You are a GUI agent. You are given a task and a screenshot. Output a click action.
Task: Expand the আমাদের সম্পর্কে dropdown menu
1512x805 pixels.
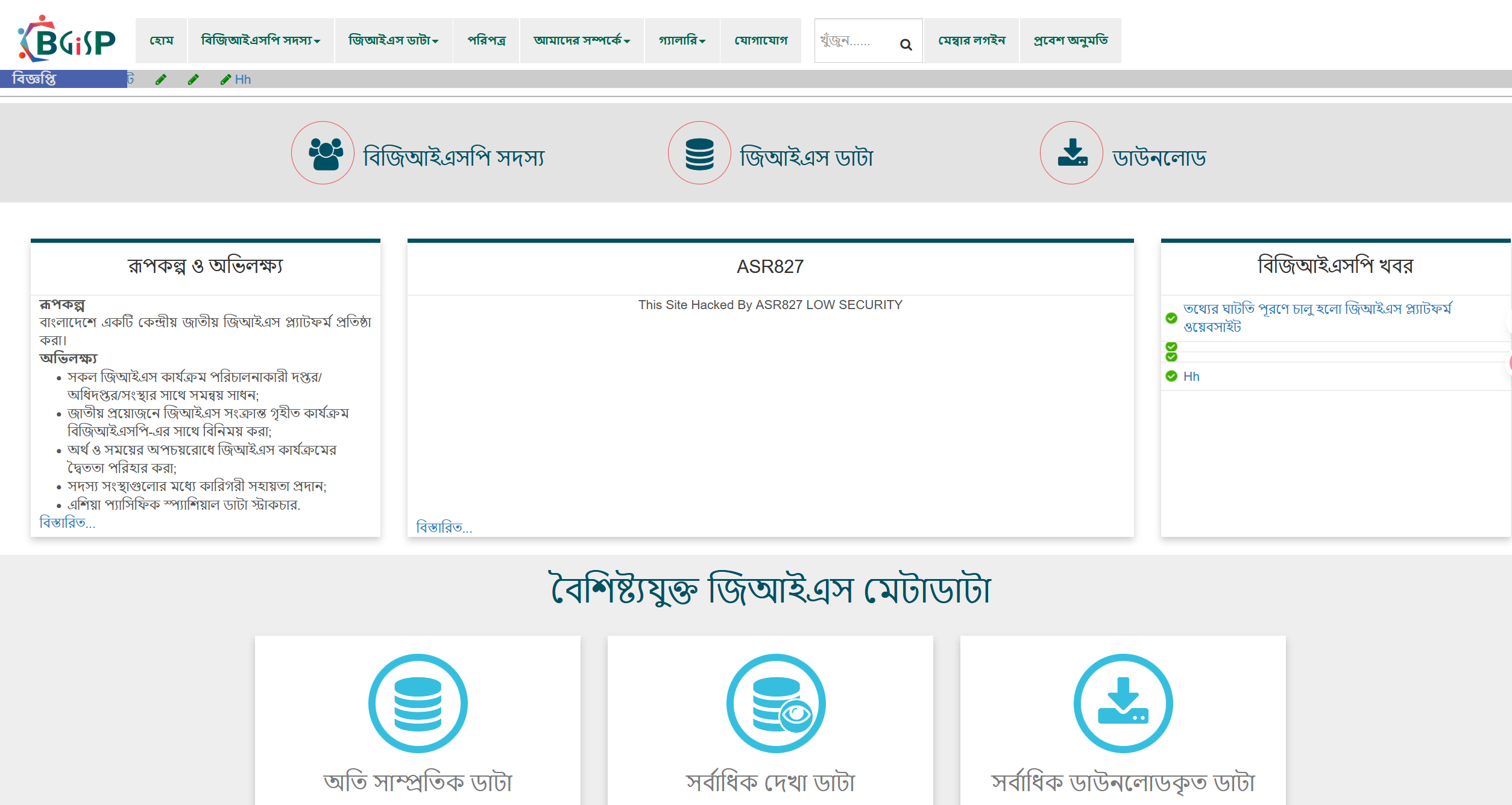pyautogui.click(x=582, y=40)
